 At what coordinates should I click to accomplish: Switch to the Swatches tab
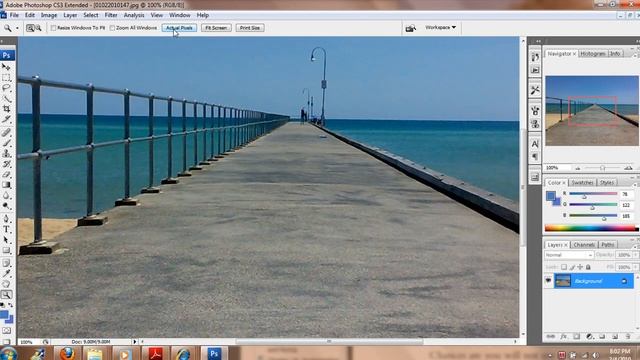[x=582, y=182]
